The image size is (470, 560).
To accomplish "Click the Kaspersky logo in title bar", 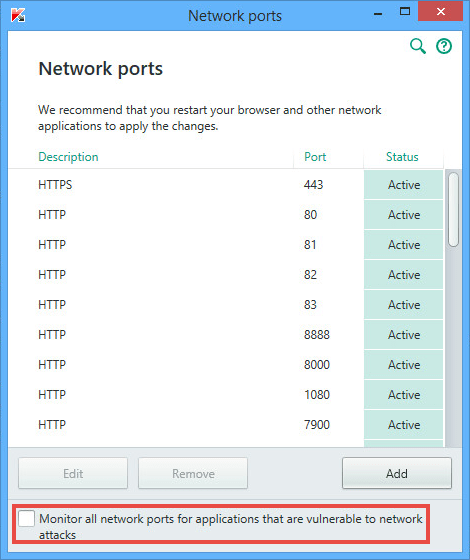I will point(18,15).
